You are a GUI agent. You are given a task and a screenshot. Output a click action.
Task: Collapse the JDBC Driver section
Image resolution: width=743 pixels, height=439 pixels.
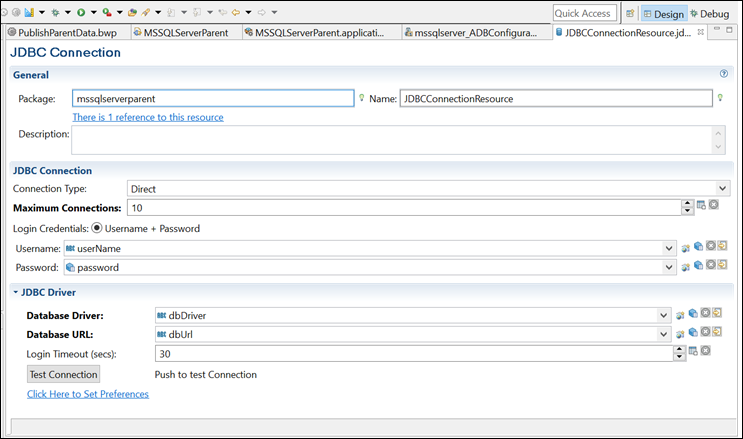pos(15,292)
